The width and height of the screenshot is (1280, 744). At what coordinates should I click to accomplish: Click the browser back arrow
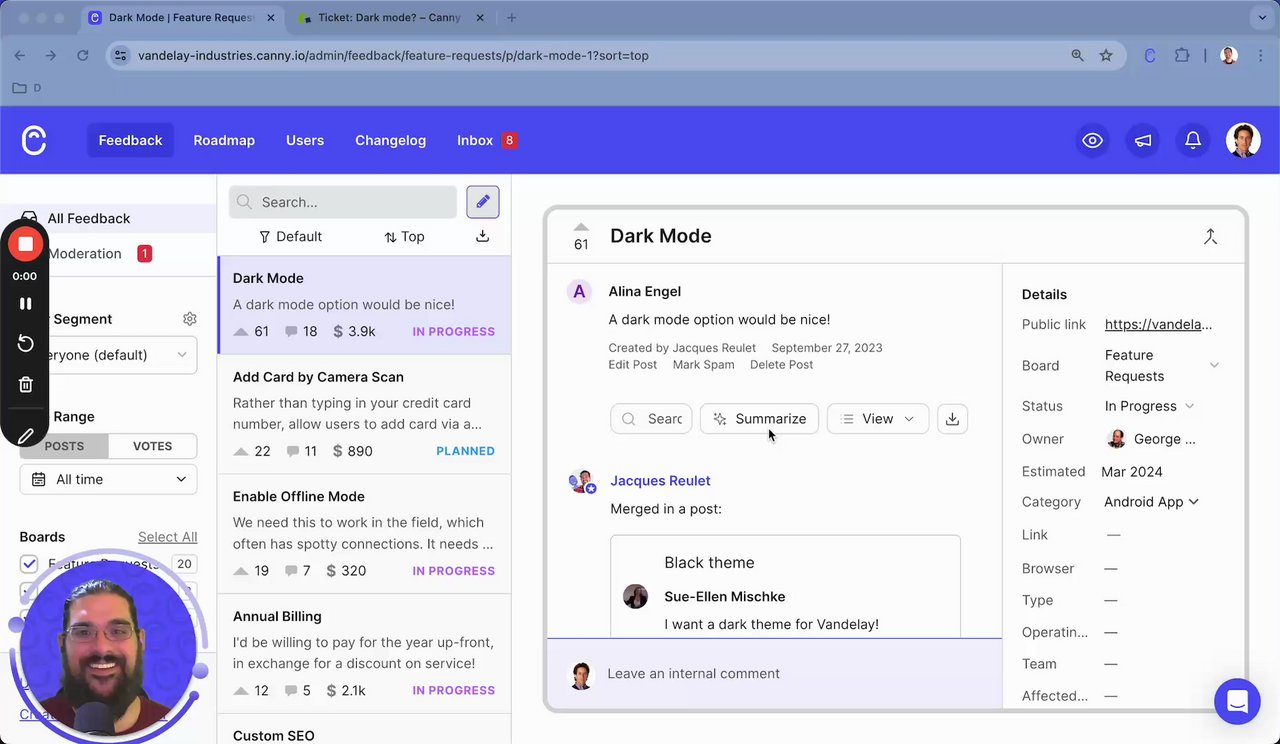coord(20,55)
